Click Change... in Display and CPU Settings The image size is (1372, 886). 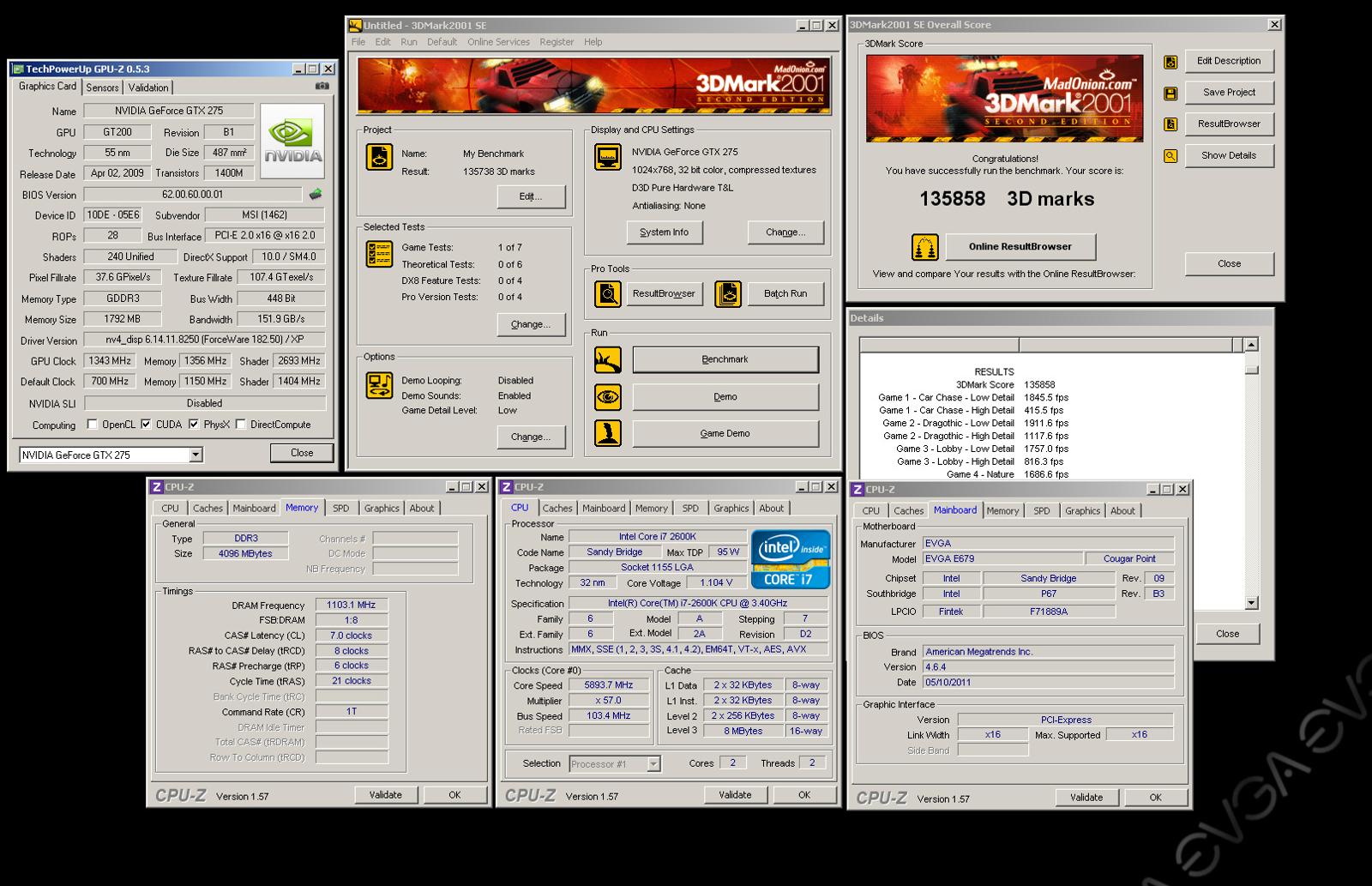tap(785, 232)
